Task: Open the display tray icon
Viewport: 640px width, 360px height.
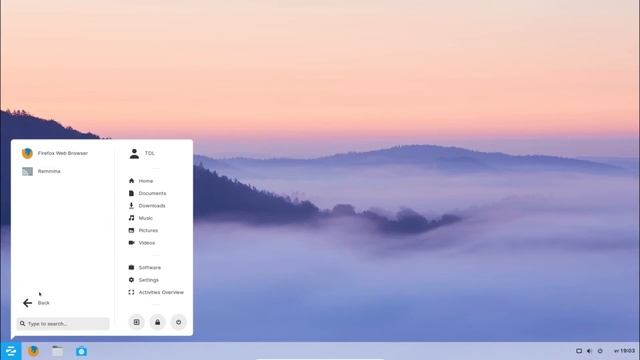Action: click(x=579, y=351)
